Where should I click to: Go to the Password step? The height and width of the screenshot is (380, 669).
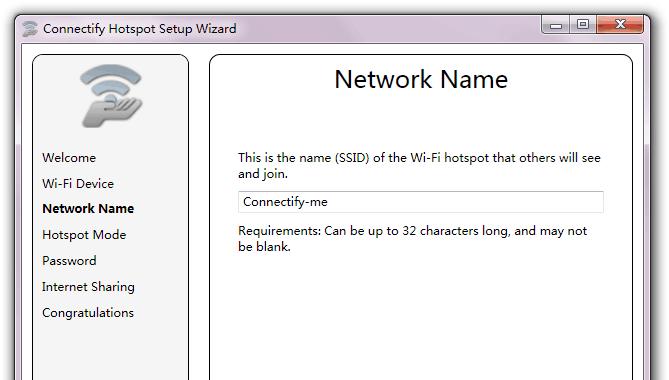pyautogui.click(x=69, y=261)
